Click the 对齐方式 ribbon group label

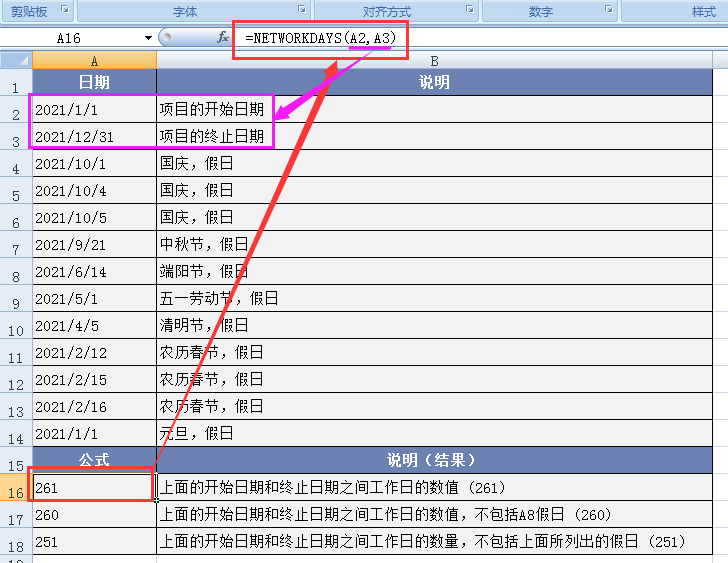[x=387, y=11]
